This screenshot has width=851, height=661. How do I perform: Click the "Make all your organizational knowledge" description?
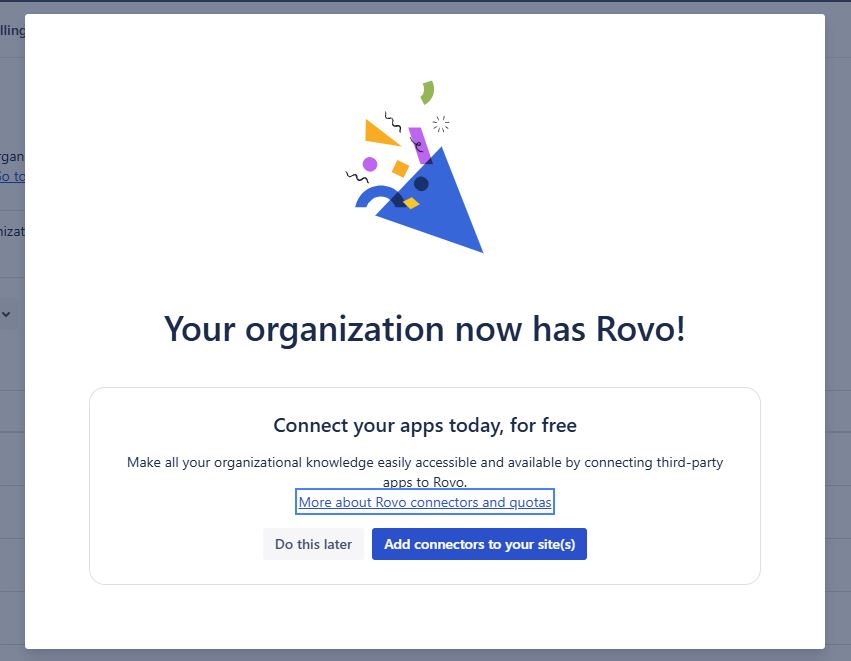click(425, 472)
